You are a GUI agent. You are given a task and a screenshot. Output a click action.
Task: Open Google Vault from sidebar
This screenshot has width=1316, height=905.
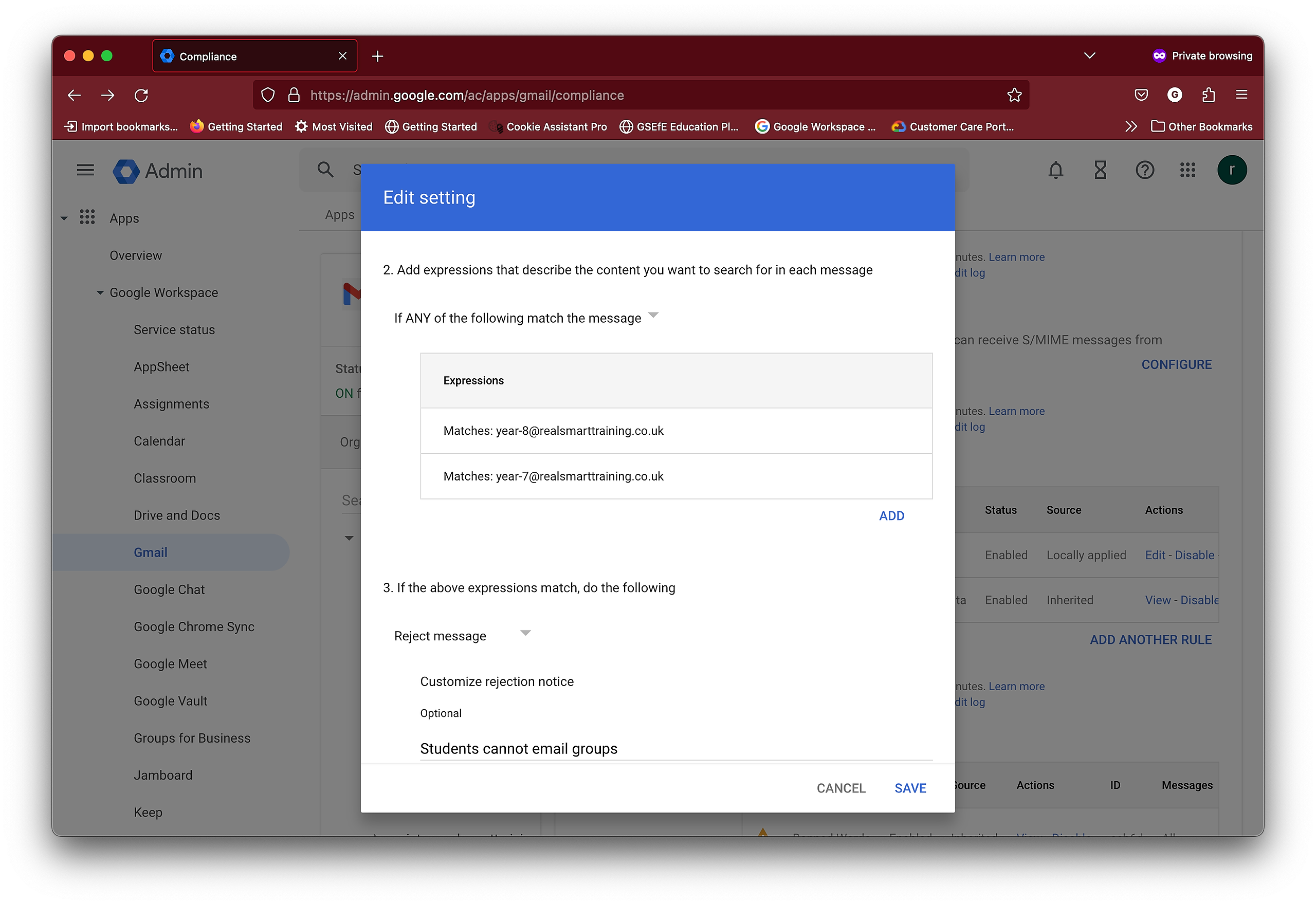click(170, 701)
